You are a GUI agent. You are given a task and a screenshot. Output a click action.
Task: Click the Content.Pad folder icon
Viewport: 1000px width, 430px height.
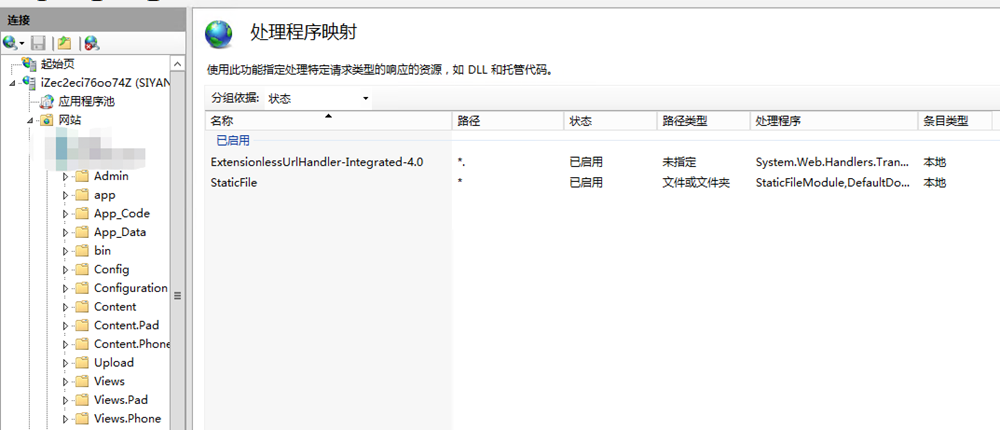(x=81, y=325)
